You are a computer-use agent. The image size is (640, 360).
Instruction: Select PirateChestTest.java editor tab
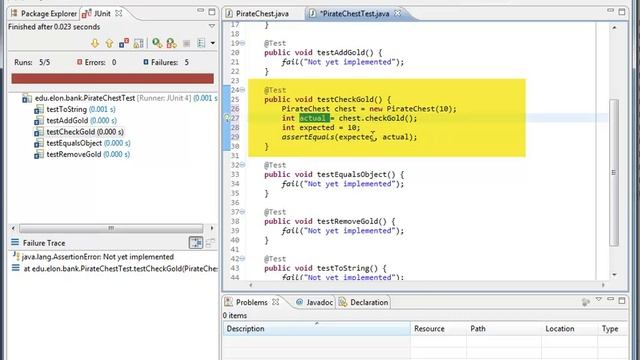[x=354, y=13]
